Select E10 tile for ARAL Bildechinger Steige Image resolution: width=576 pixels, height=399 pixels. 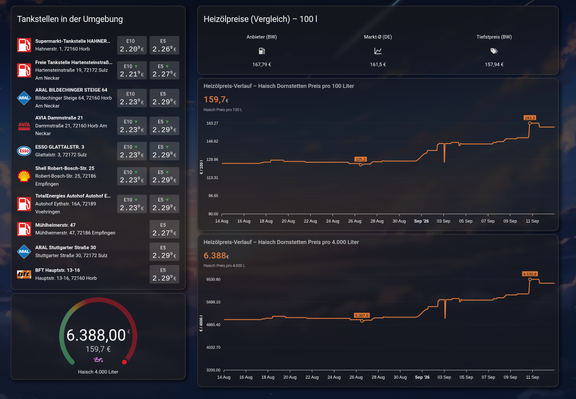[132, 98]
